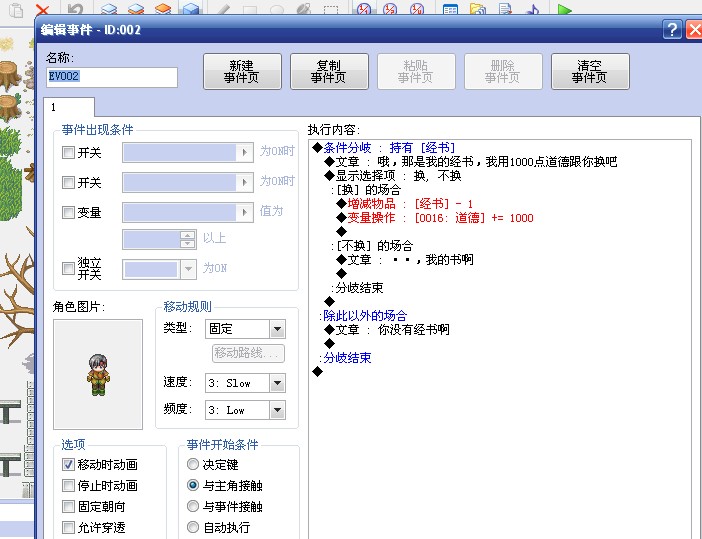Click the 新建事件页 button

click(x=242, y=72)
